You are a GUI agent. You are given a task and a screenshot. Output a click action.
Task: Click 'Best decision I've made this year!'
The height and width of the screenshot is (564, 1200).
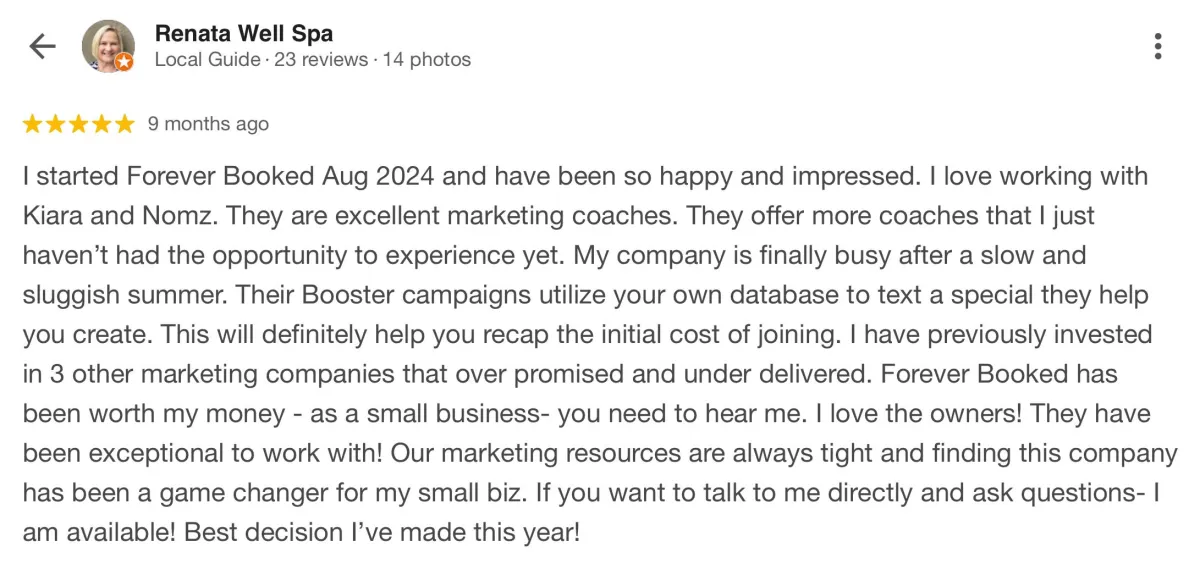tap(382, 533)
